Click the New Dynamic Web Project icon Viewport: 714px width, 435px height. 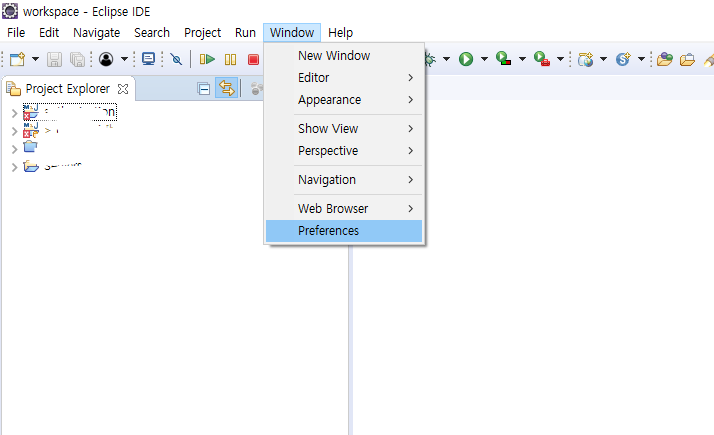[586, 59]
